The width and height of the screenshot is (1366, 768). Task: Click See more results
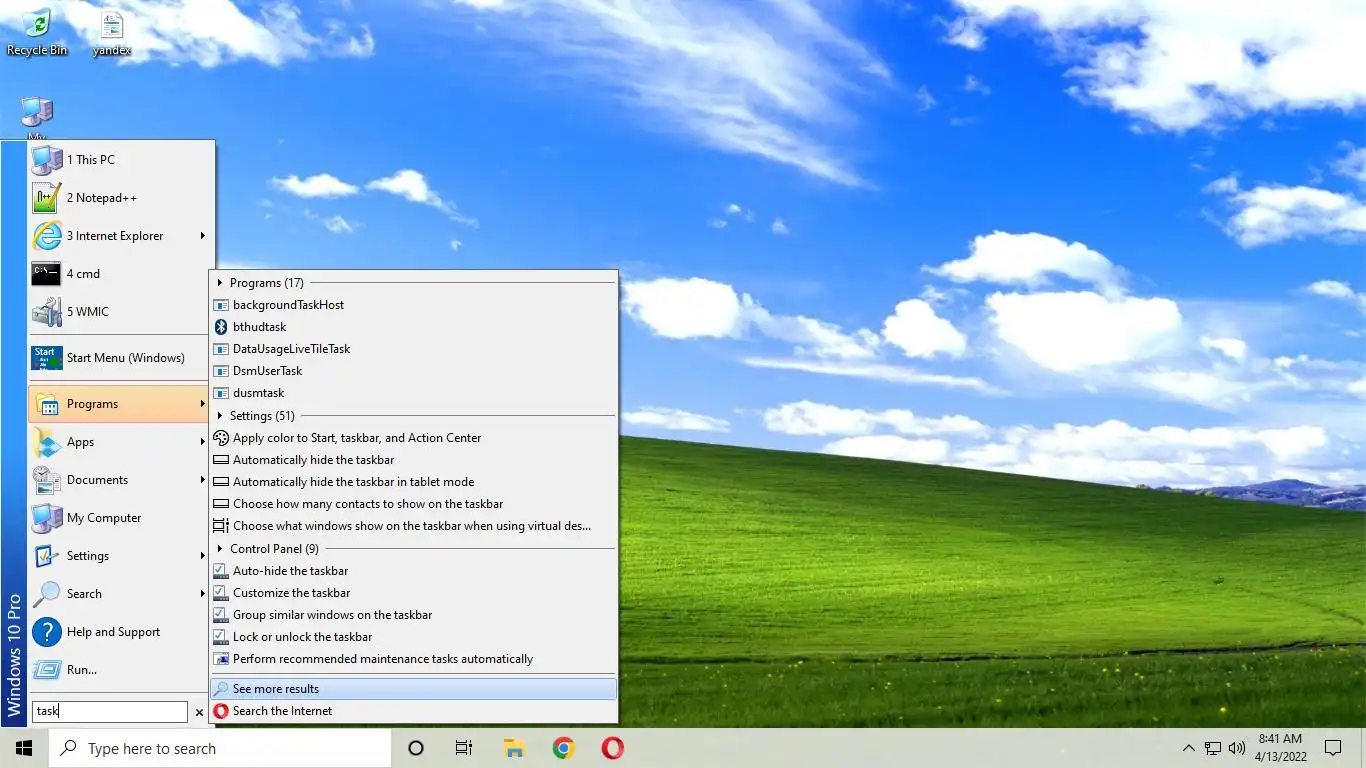[414, 689]
